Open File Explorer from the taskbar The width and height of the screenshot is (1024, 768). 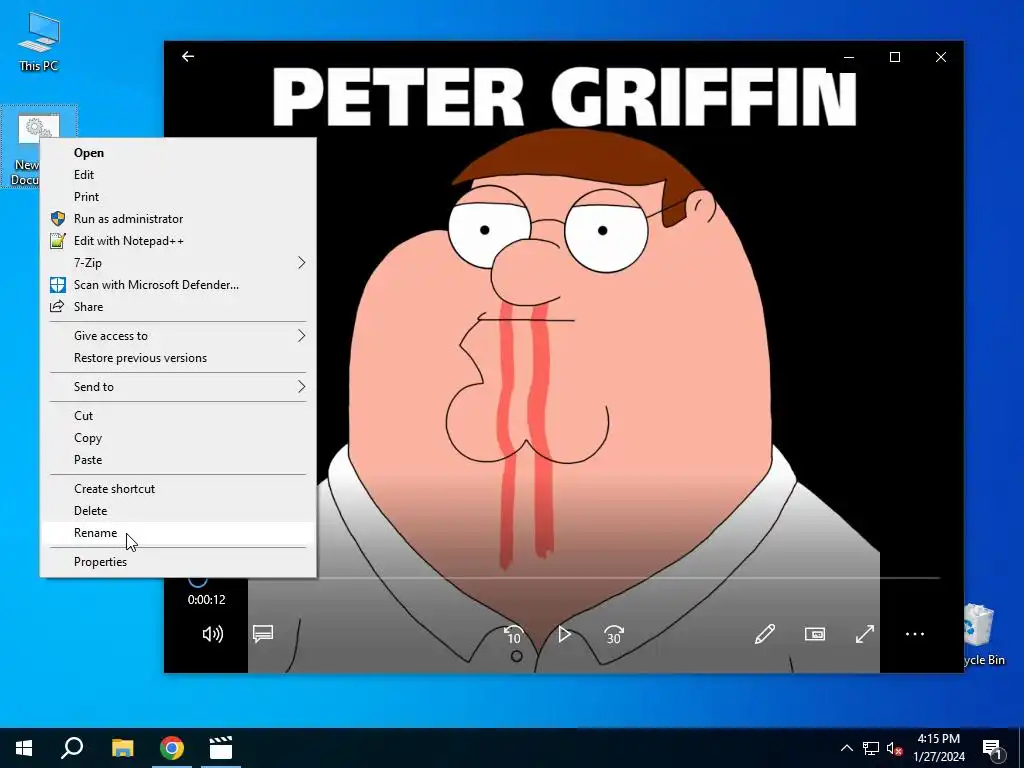pyautogui.click(x=123, y=748)
